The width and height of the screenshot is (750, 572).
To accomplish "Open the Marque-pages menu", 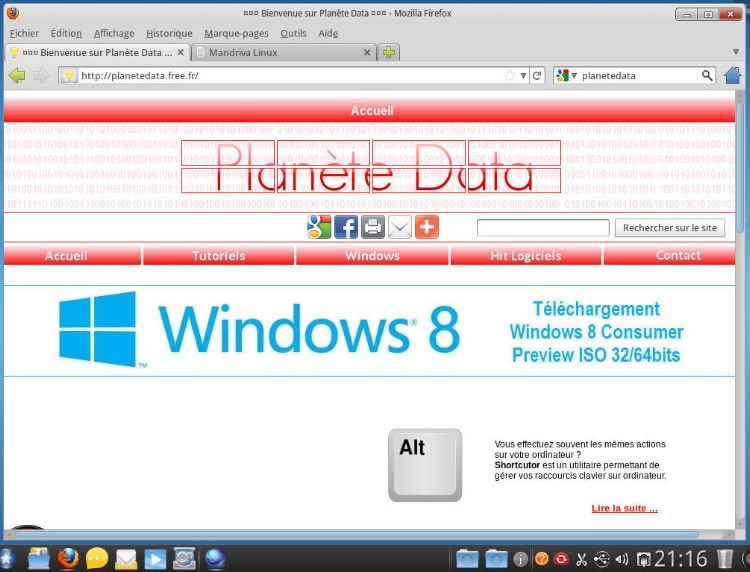I will [x=236, y=33].
